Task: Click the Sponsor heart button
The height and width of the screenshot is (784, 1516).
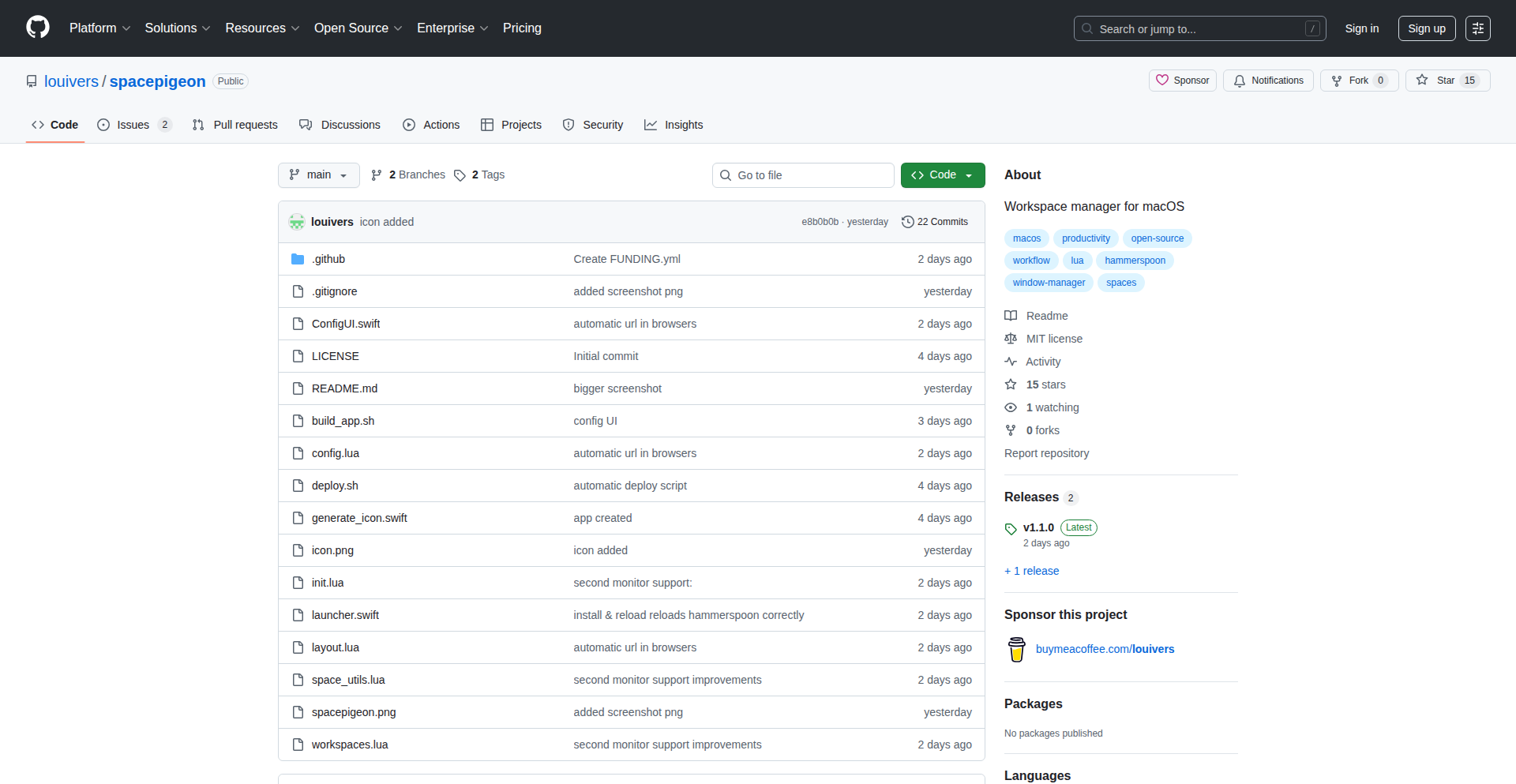Action: (x=1182, y=81)
